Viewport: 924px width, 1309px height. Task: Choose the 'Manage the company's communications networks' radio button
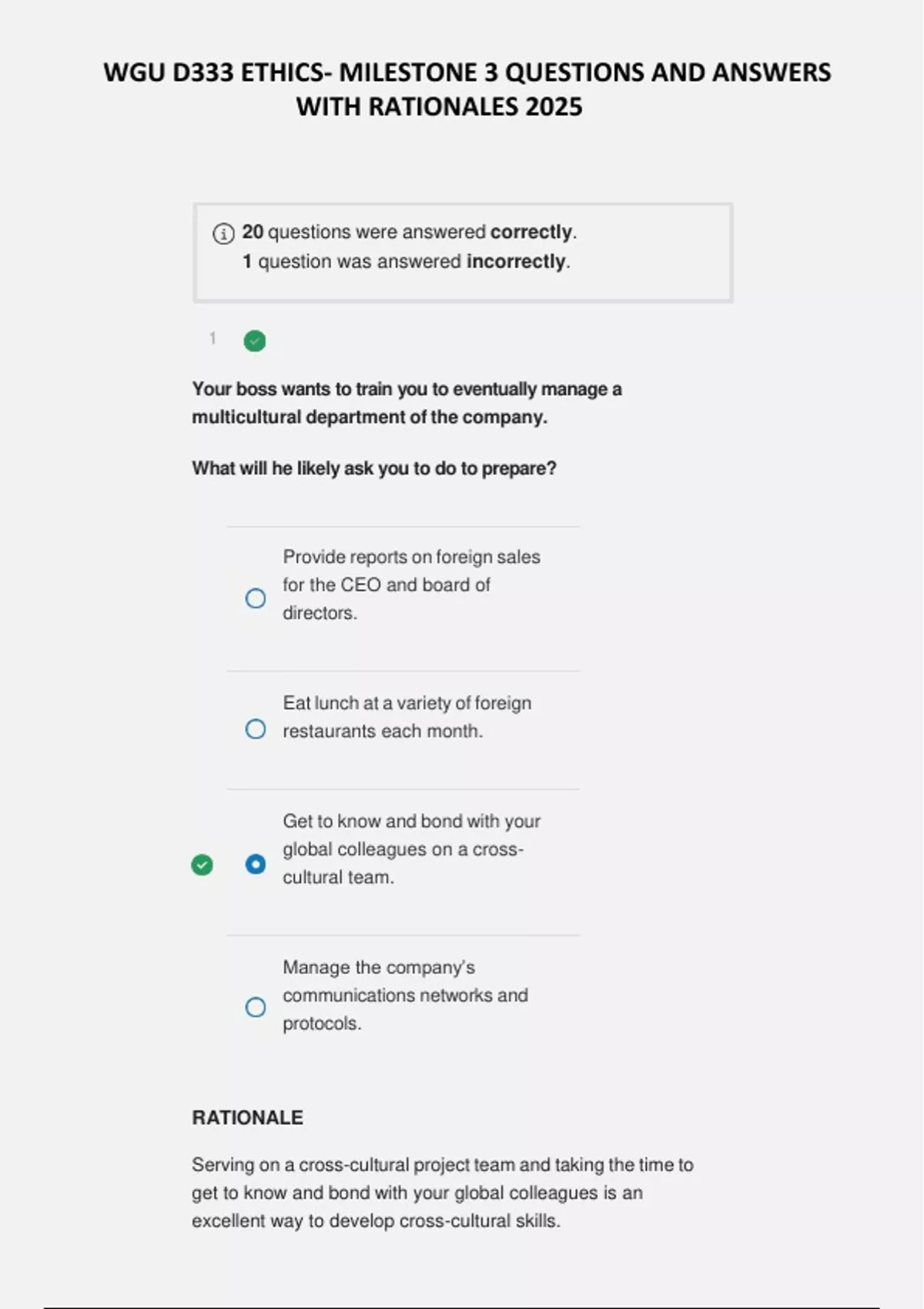tap(256, 1007)
